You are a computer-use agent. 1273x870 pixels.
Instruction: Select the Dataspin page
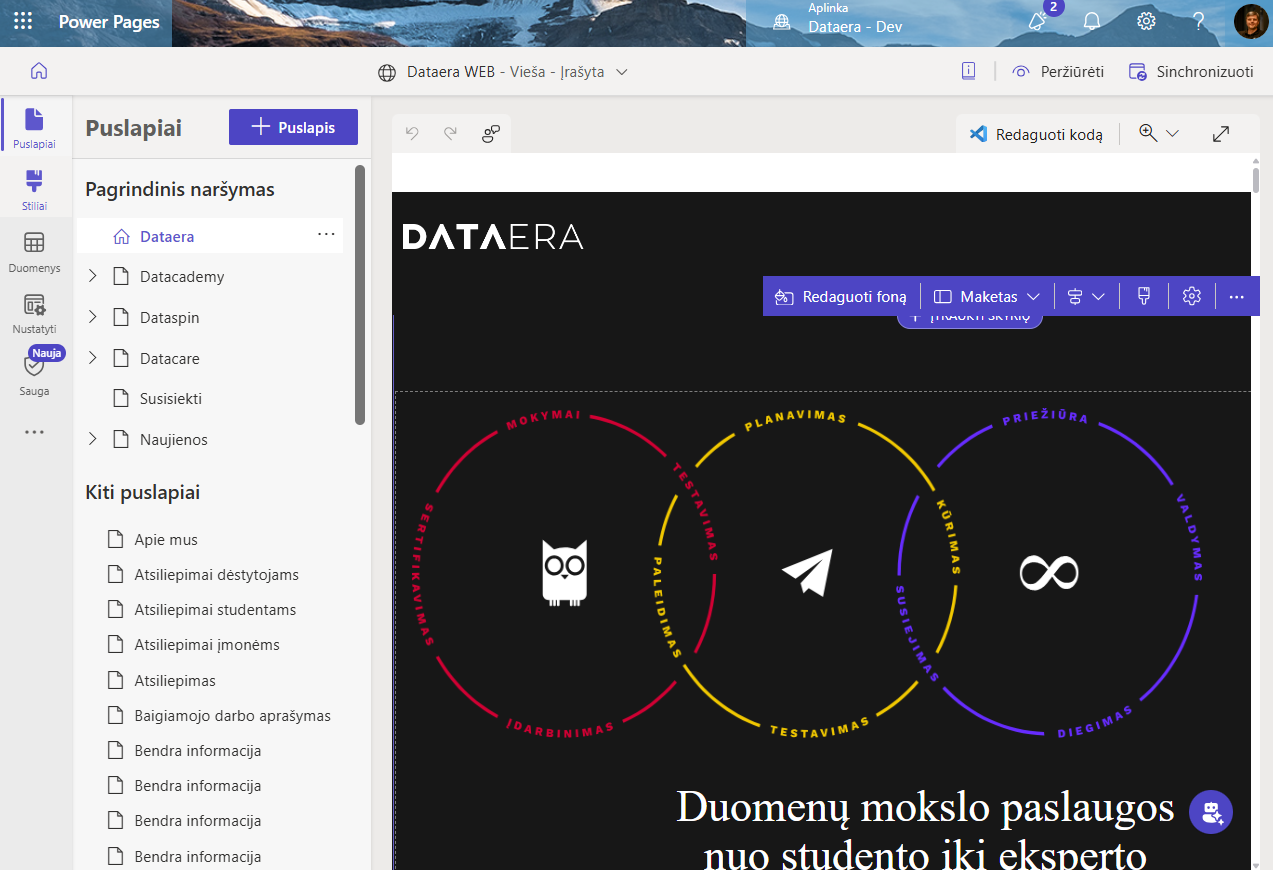point(170,318)
